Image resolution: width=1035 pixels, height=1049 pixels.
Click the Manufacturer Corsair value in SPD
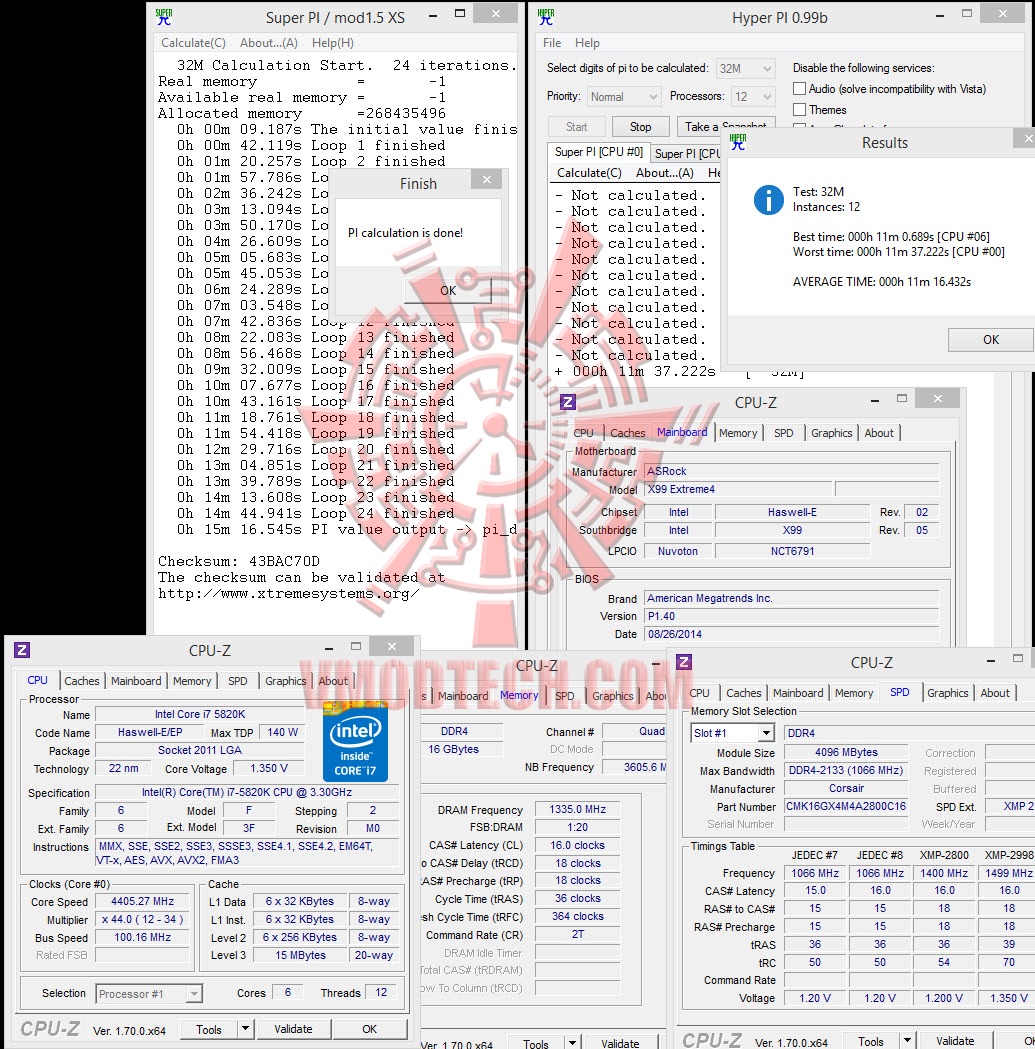pos(846,788)
